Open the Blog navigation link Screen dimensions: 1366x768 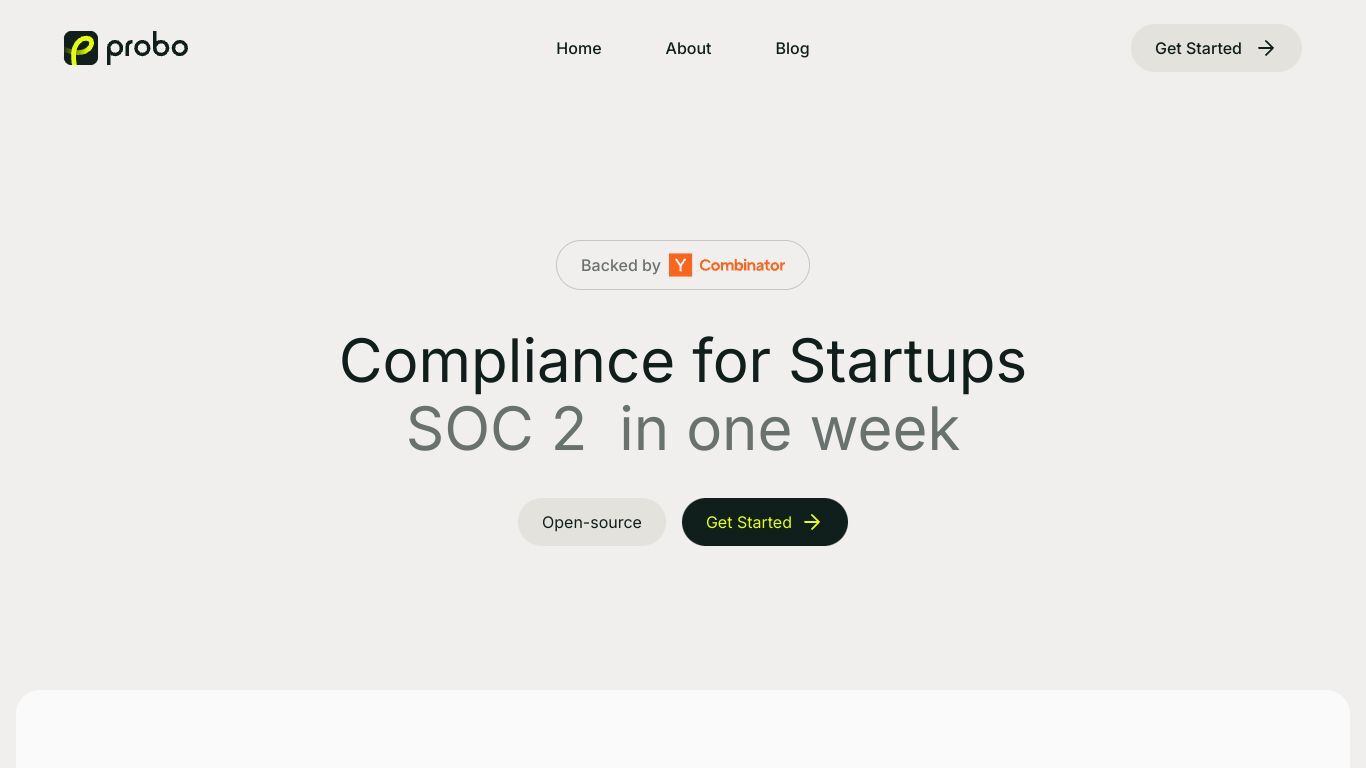[x=792, y=48]
